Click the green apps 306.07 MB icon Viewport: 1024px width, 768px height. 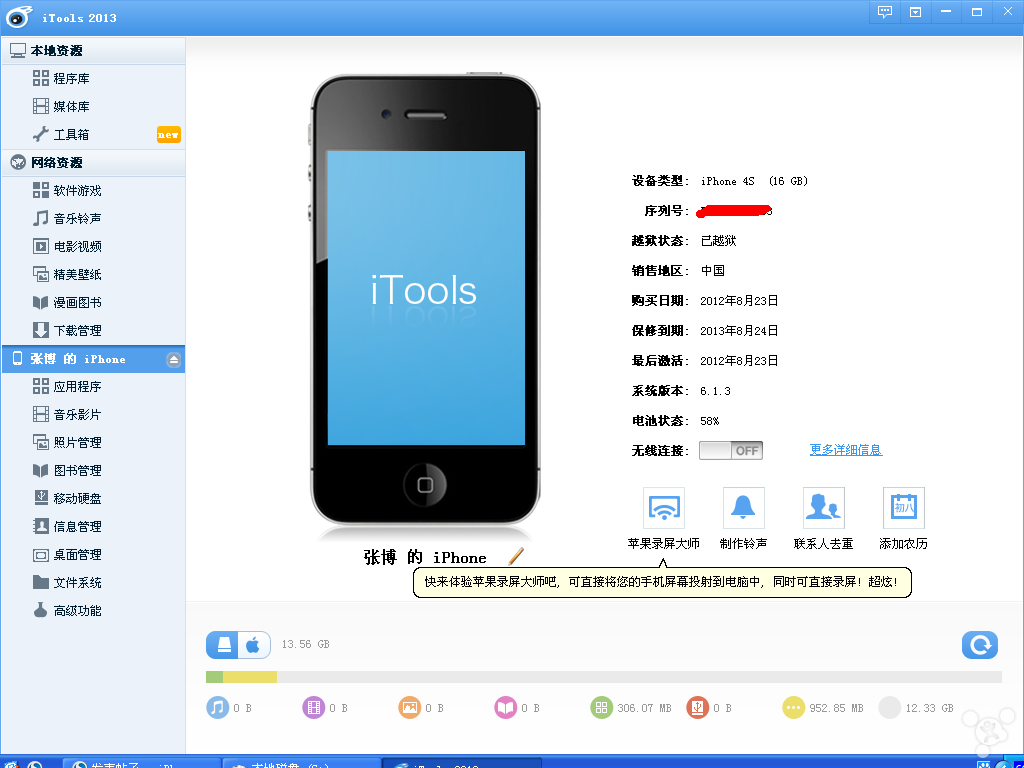(x=601, y=707)
